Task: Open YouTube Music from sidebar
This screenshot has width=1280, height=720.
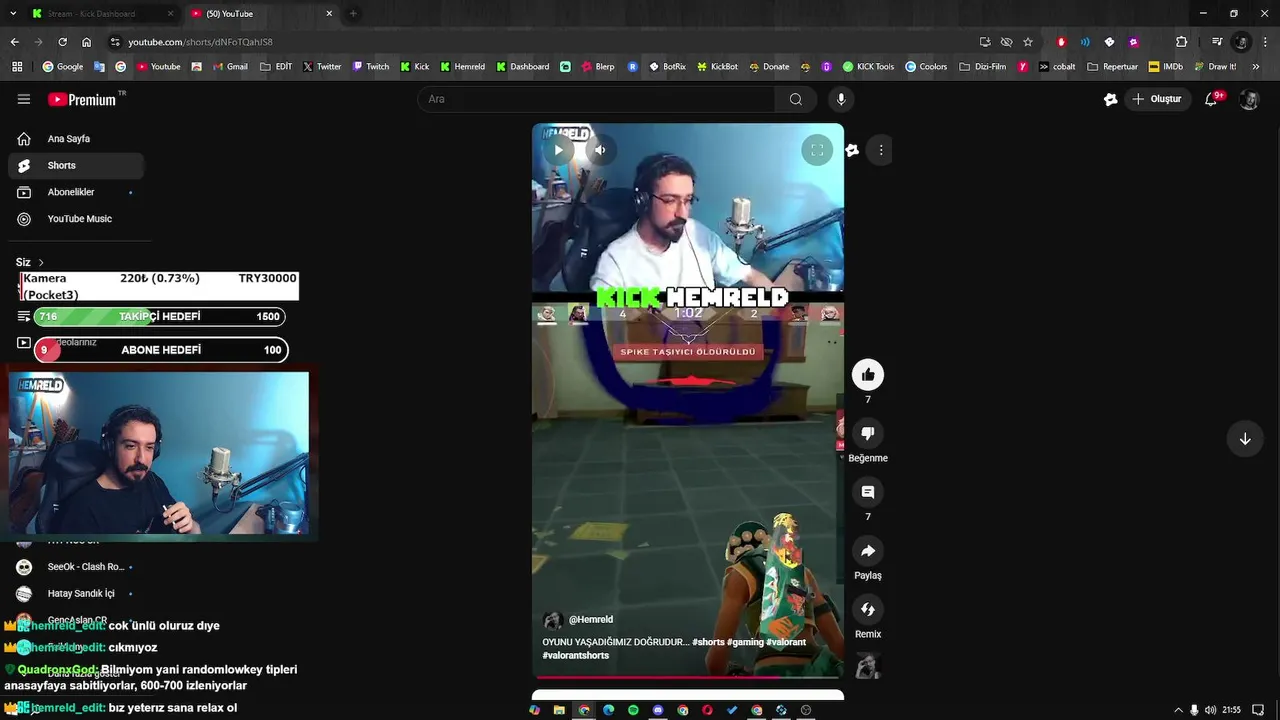Action: pyautogui.click(x=76, y=219)
